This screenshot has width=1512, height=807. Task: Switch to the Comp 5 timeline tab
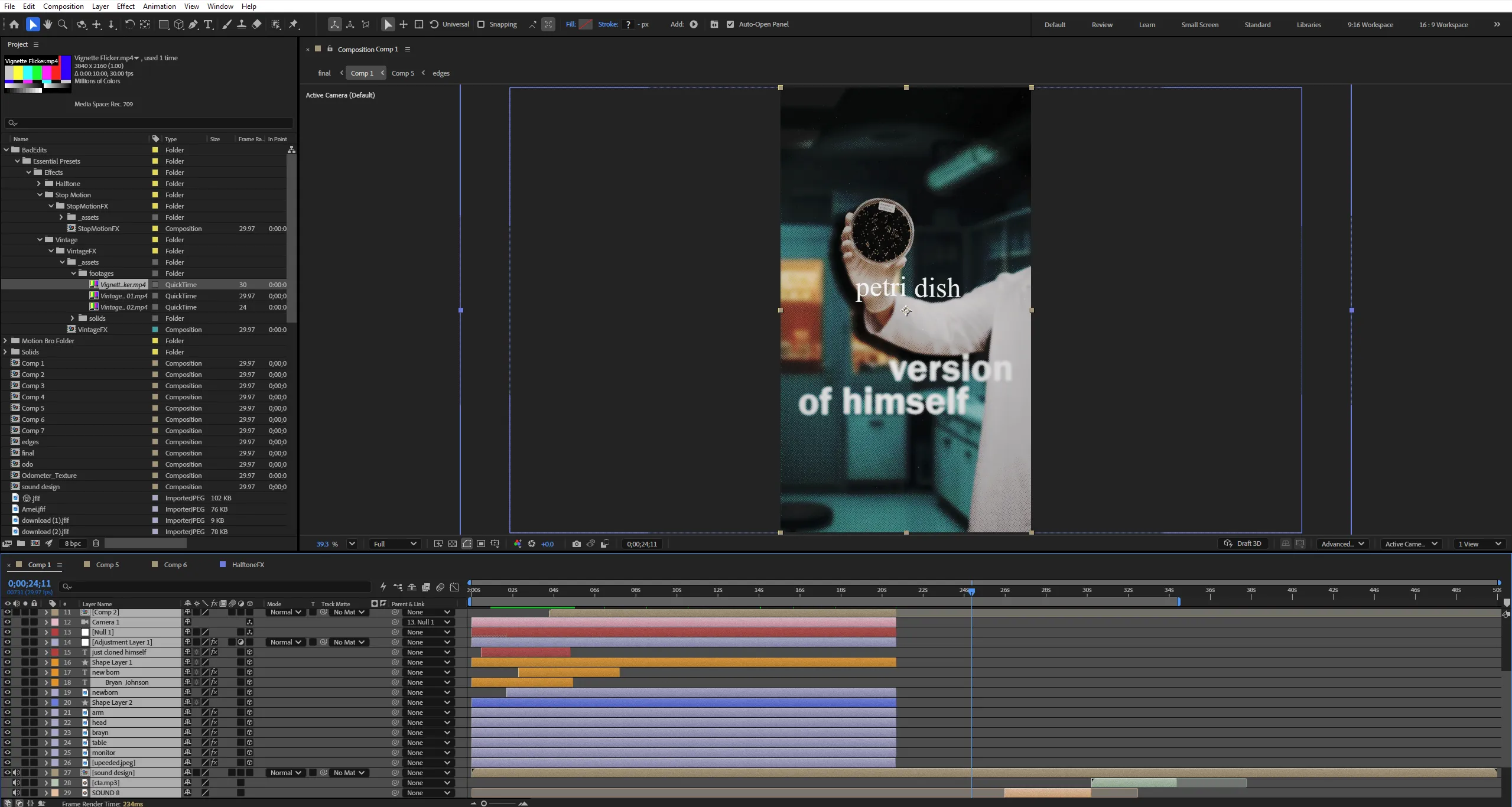click(108, 565)
